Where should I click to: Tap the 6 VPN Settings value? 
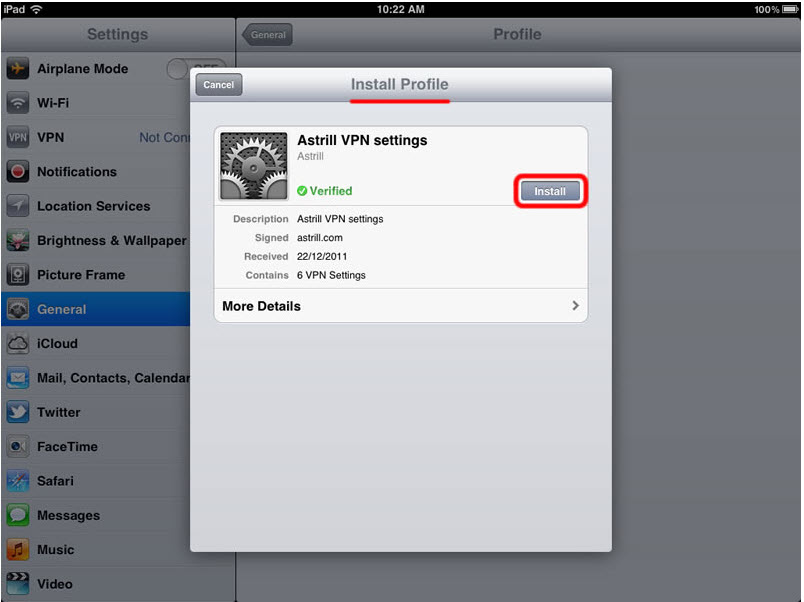[331, 275]
